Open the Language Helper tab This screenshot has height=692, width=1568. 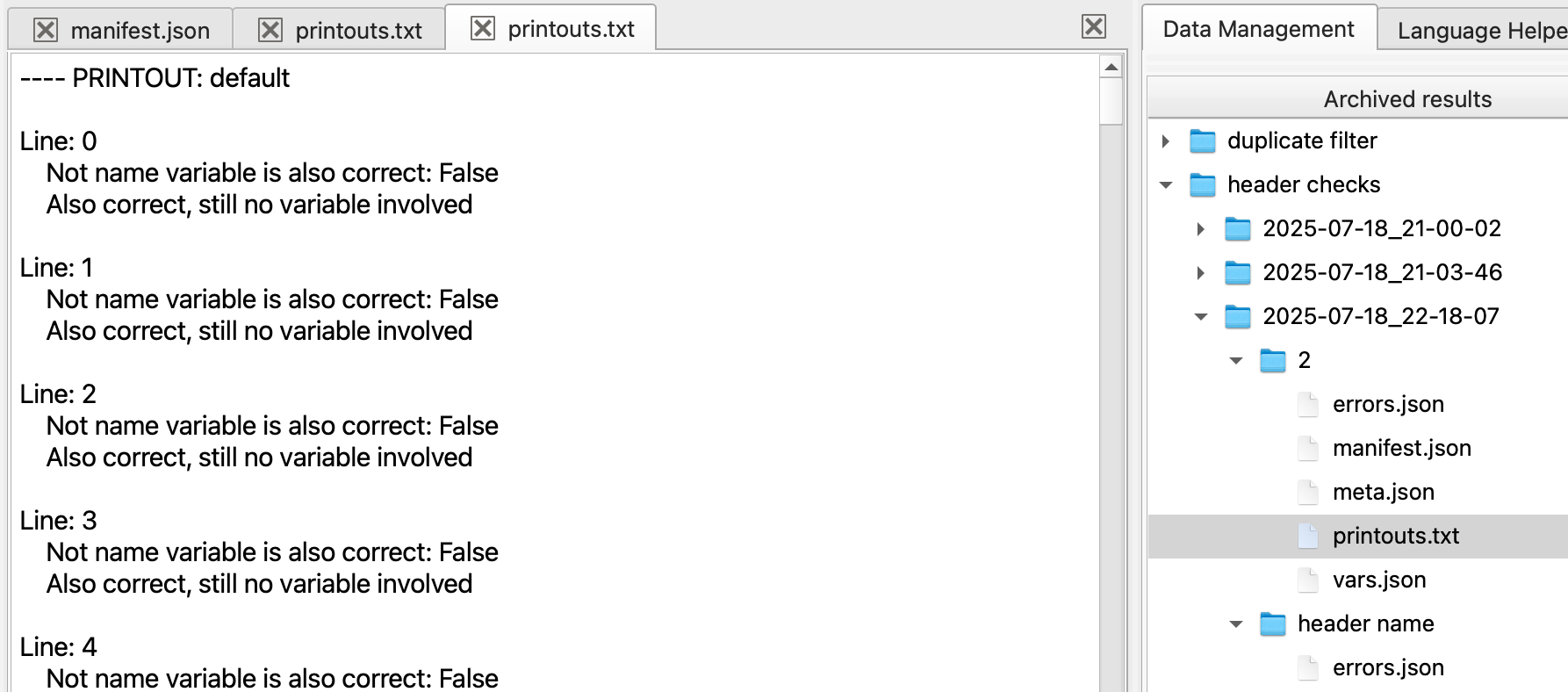point(1474,30)
